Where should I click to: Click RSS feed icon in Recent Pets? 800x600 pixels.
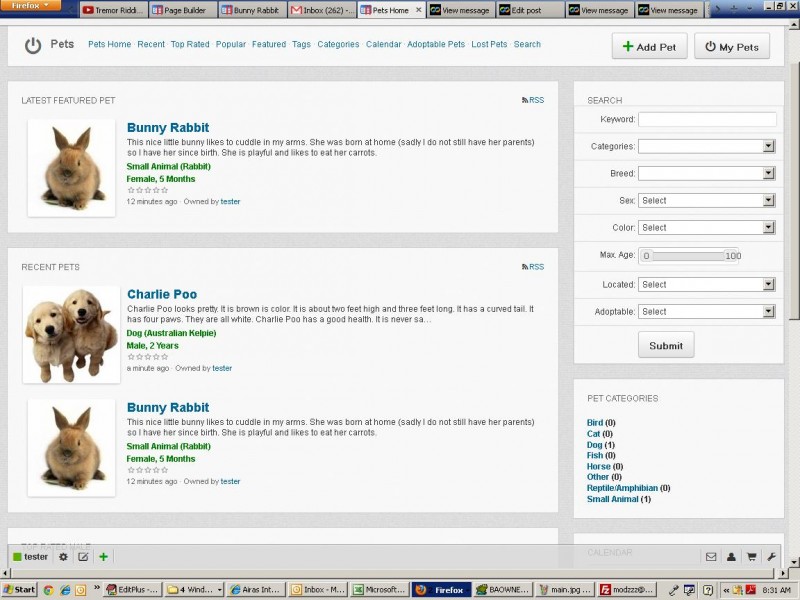click(x=524, y=267)
